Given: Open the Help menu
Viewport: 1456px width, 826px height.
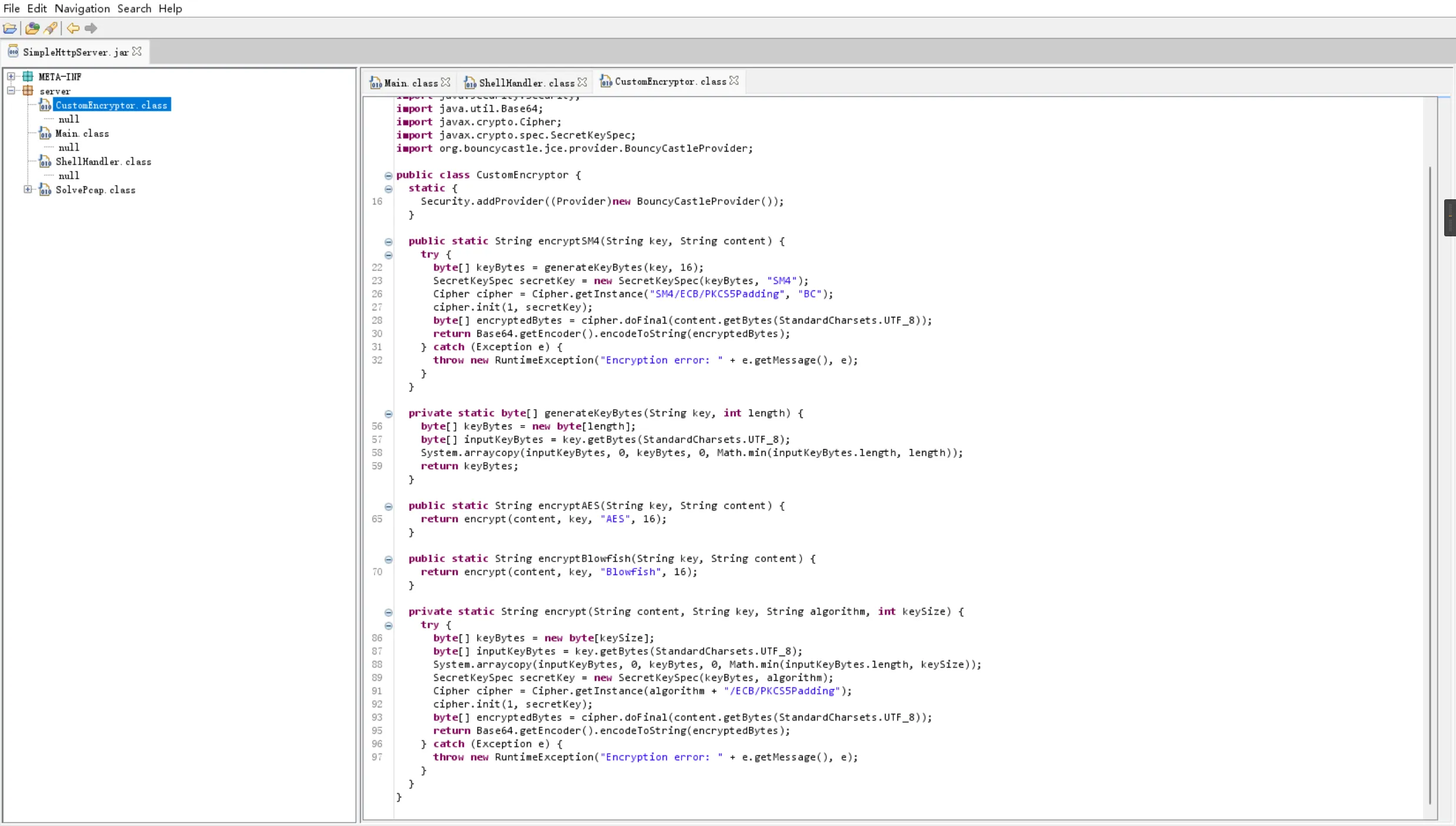Looking at the screenshot, I should [170, 8].
